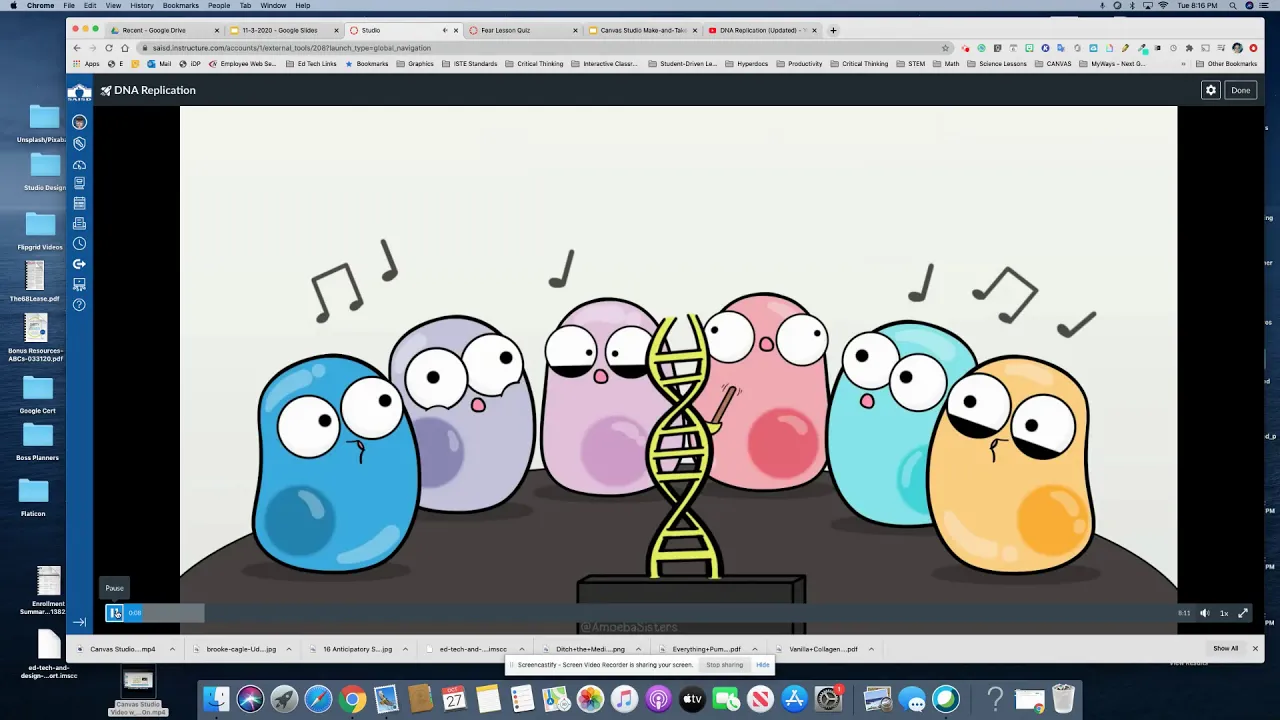Open the STEM bookmark folder

911,64
